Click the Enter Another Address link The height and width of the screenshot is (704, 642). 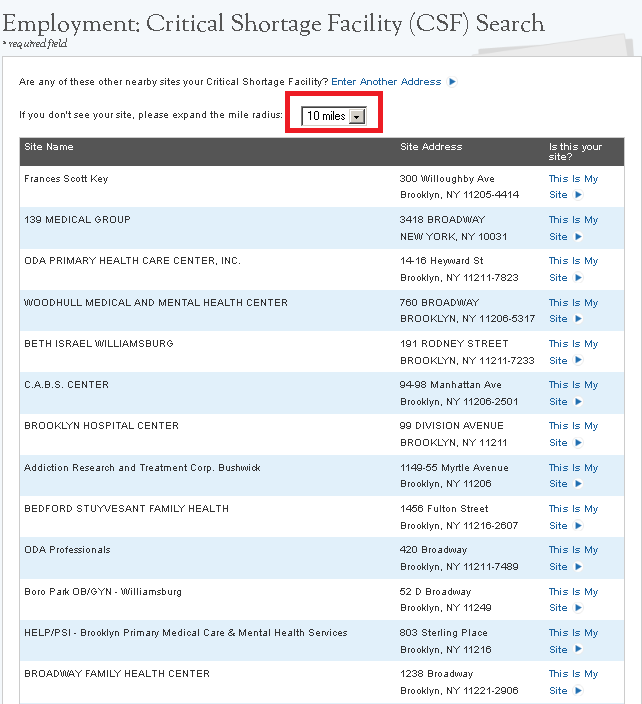pos(386,82)
